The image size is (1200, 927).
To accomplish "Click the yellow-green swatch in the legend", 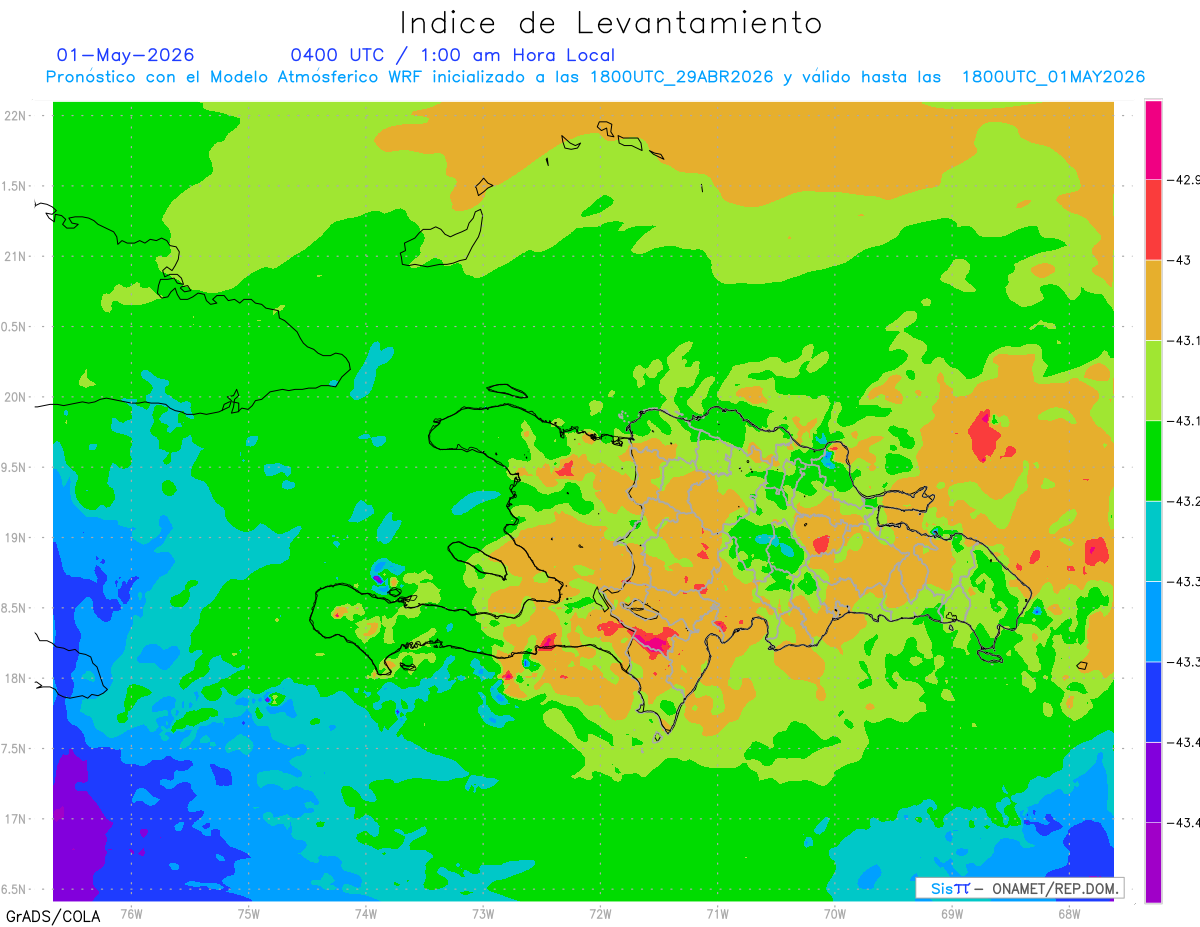I will [1153, 381].
